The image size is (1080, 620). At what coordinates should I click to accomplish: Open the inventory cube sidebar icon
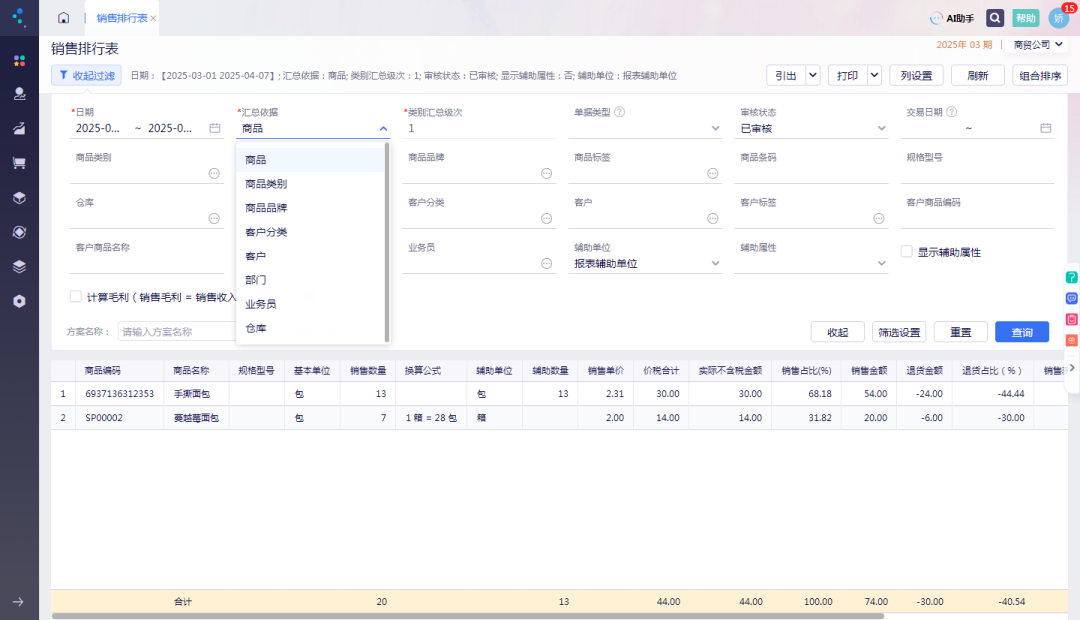point(19,198)
